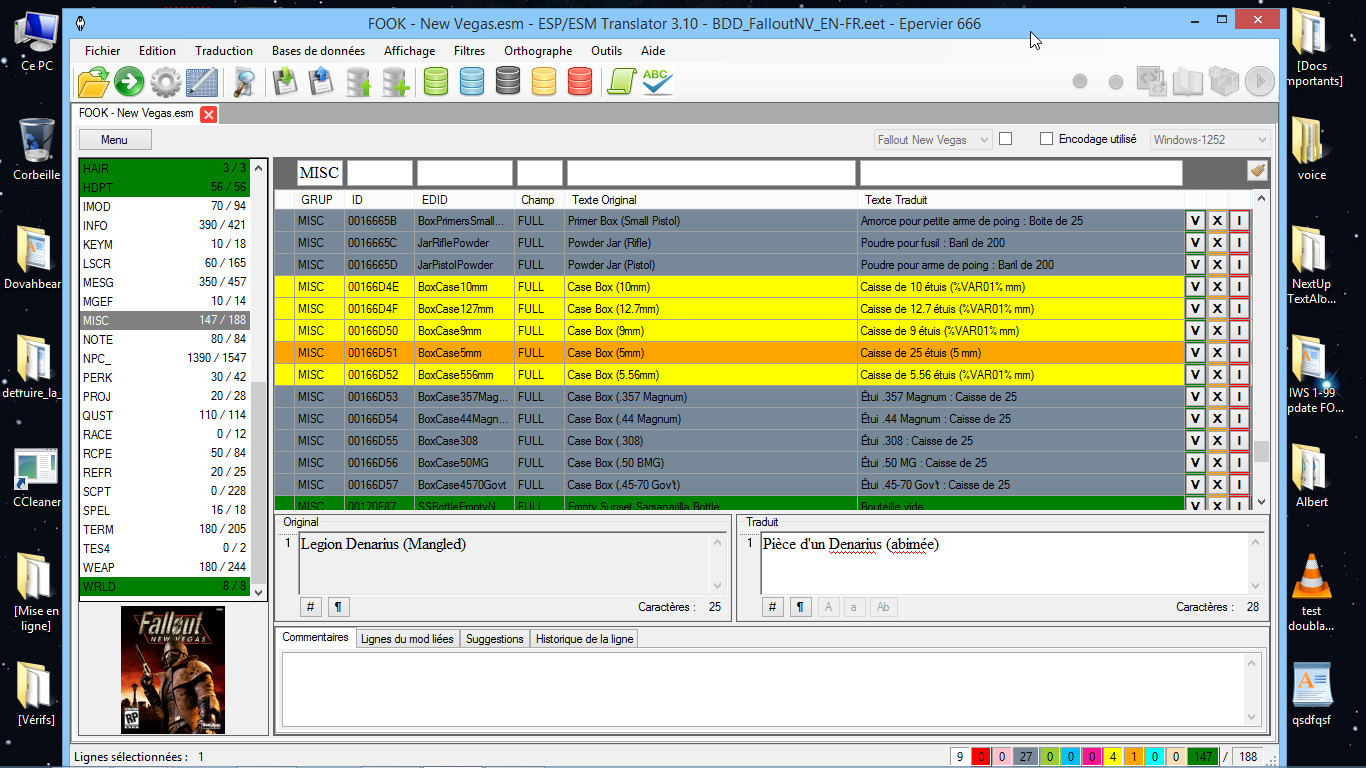The width and height of the screenshot is (1366, 768).
Task: Click the yellow database cylinder icon
Action: click(x=544, y=82)
